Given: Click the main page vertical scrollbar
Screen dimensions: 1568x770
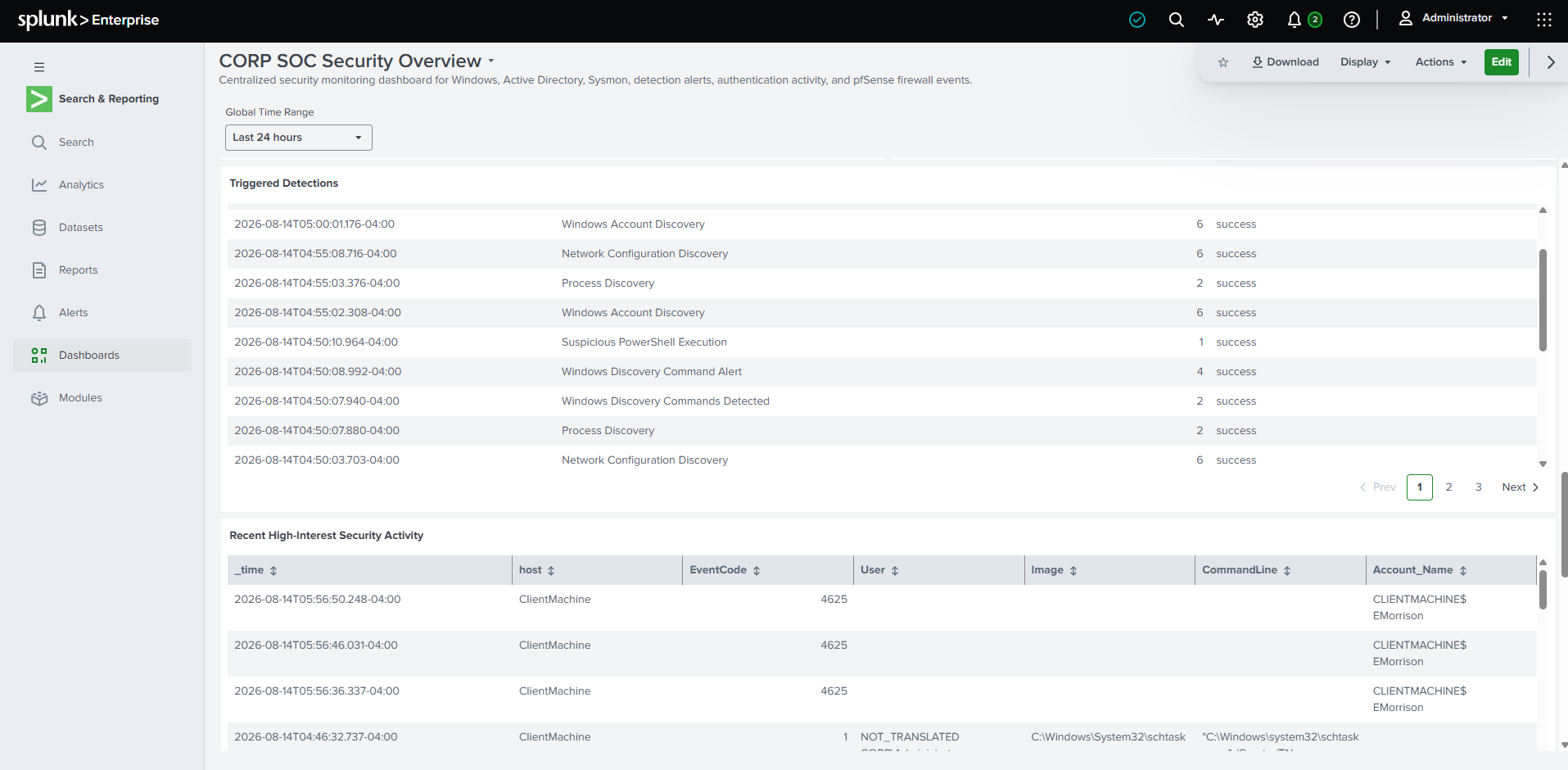Looking at the screenshot, I should click(1564, 524).
